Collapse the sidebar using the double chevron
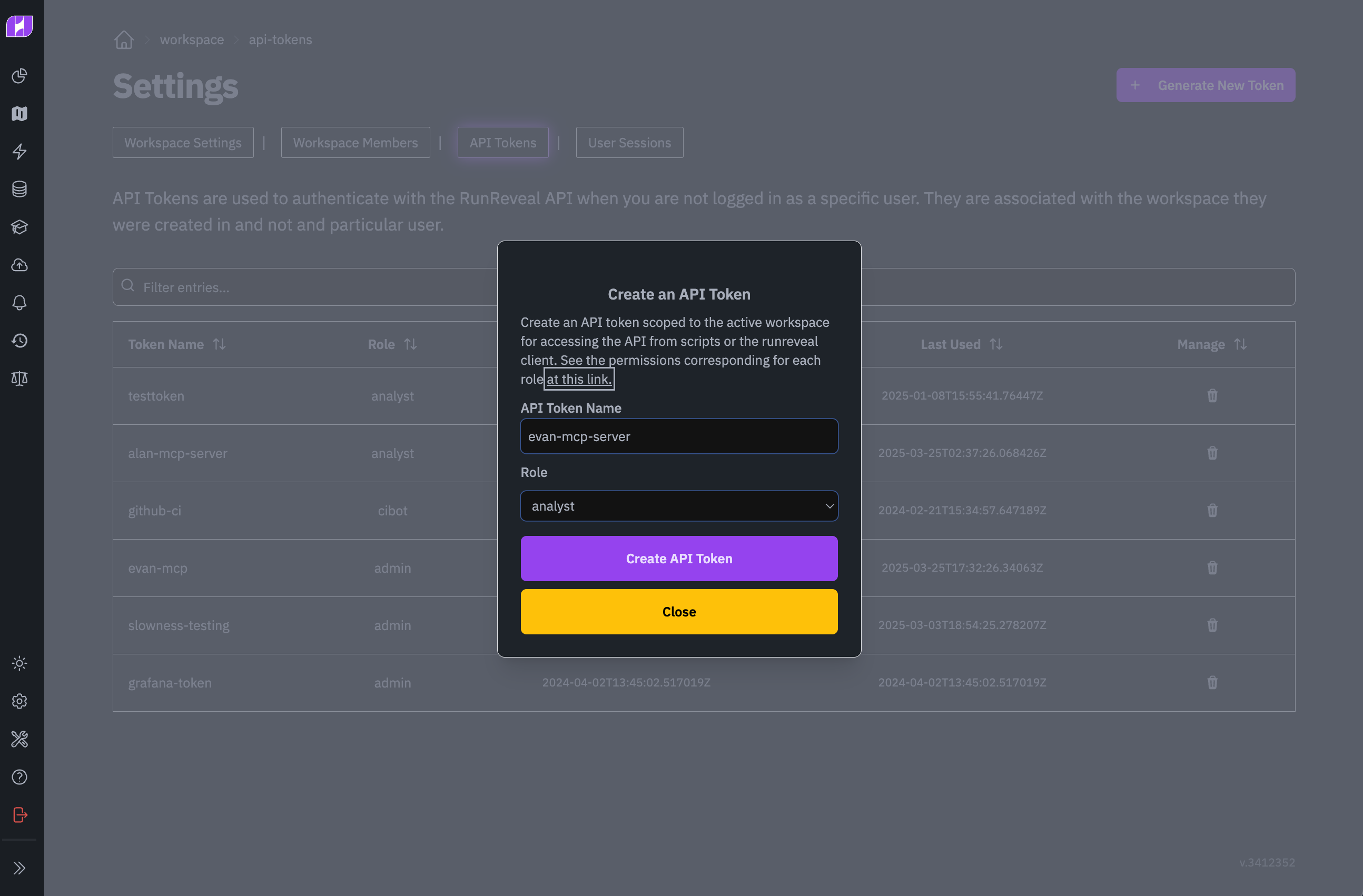Screen dimensions: 1363x896 tap(19, 868)
